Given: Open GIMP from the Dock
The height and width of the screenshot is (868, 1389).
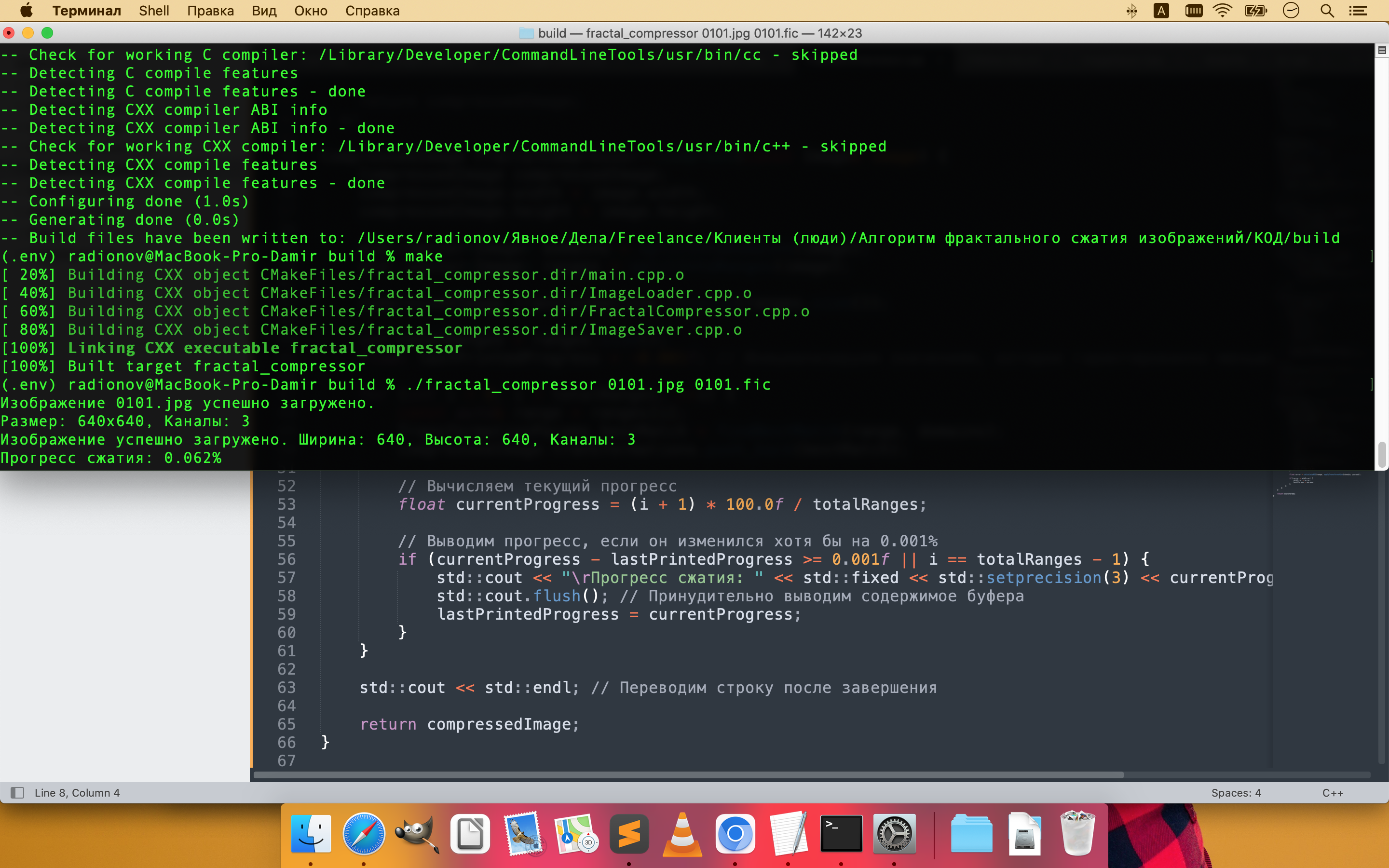Looking at the screenshot, I should (x=417, y=834).
